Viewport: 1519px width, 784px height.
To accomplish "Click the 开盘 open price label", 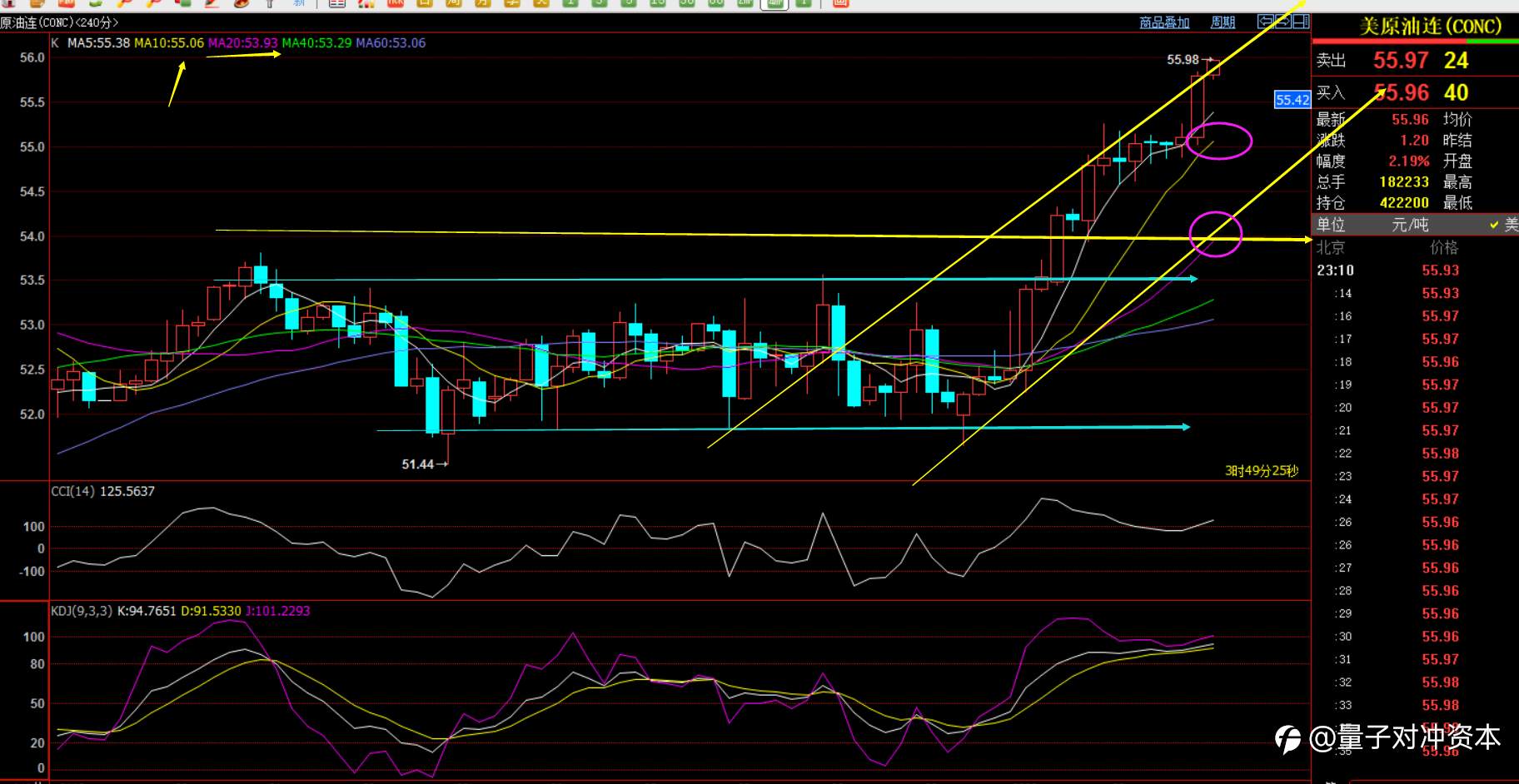I will pos(1457,161).
